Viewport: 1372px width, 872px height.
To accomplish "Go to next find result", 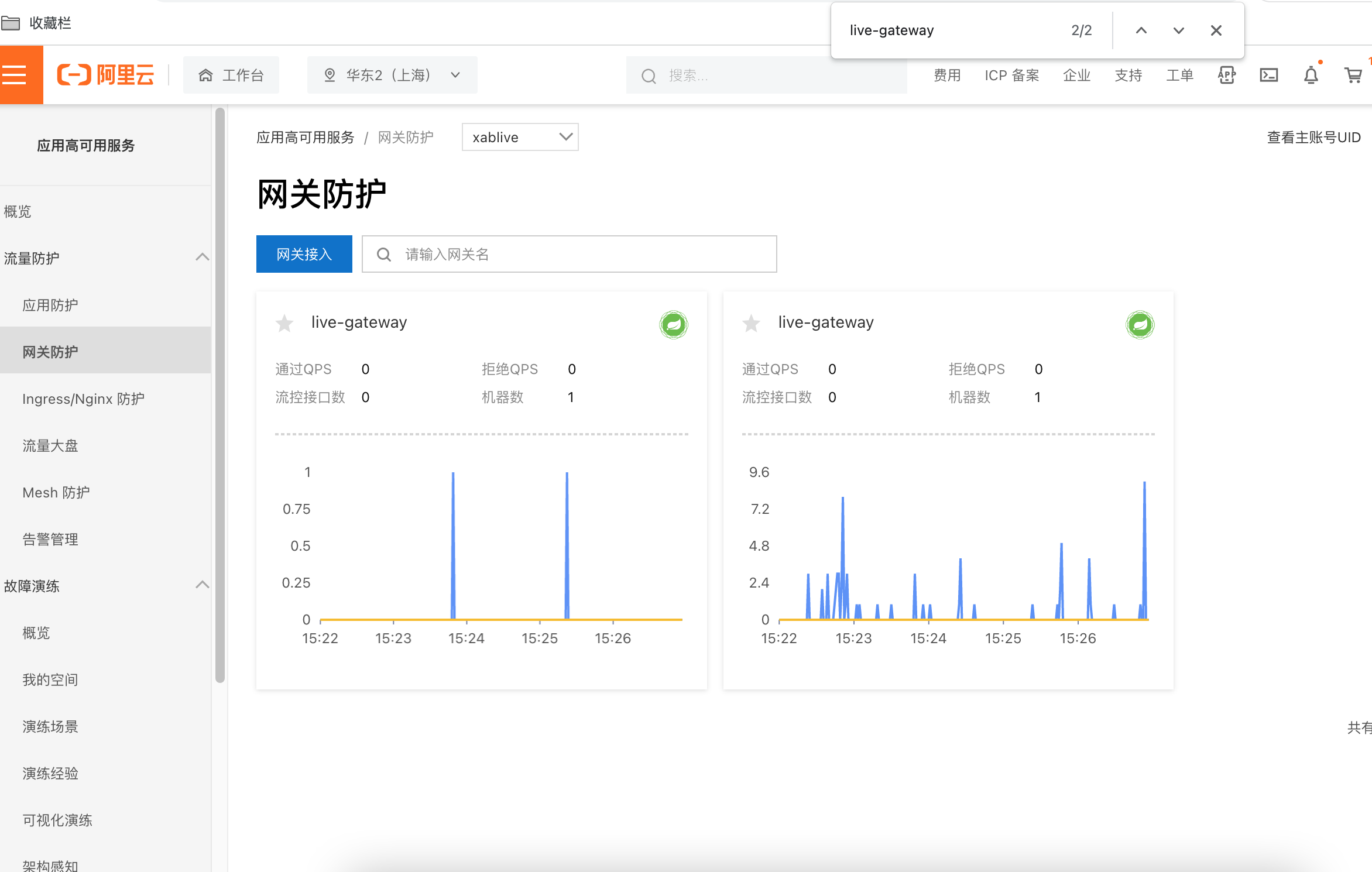I will tap(1178, 30).
